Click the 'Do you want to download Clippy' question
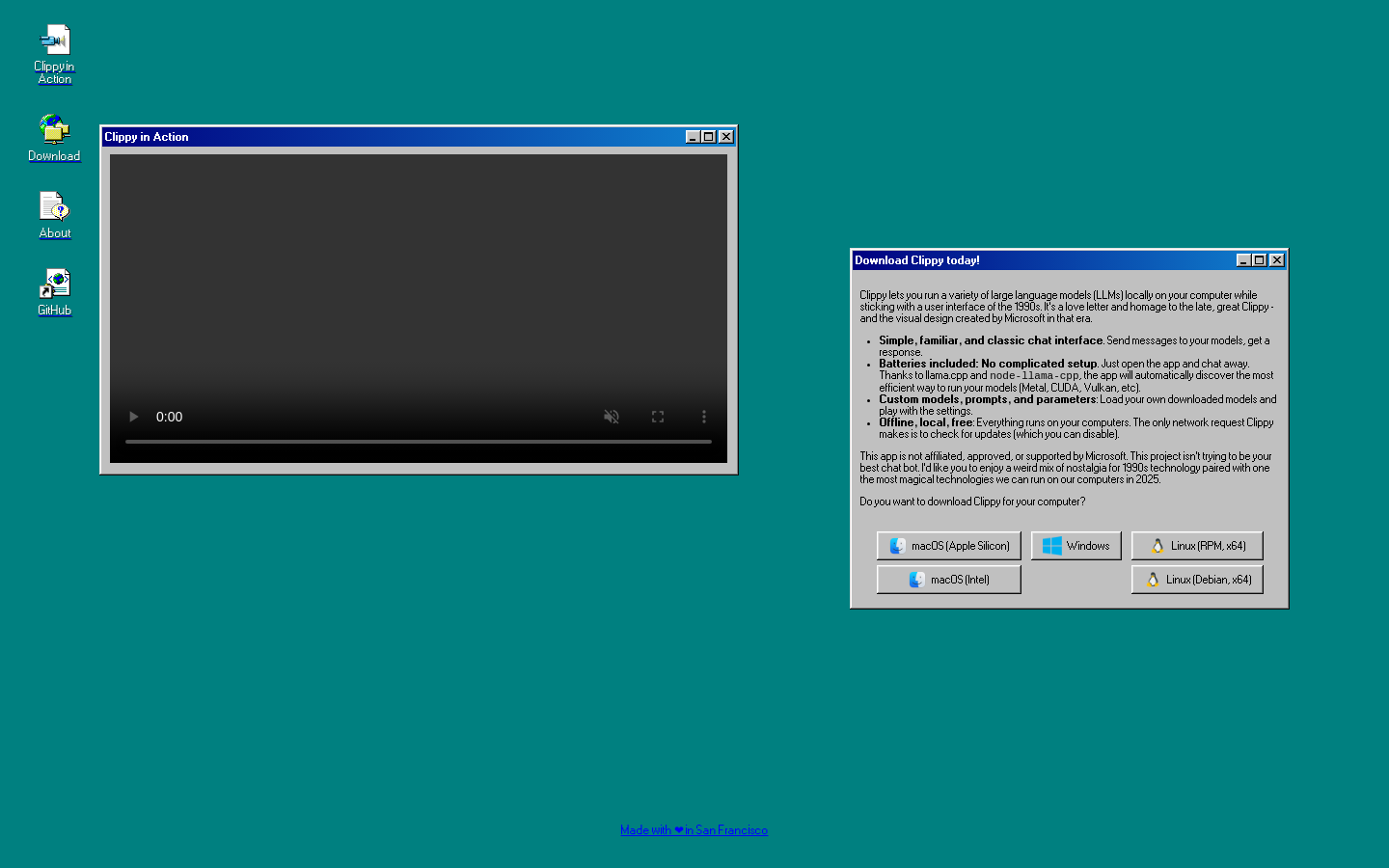Image resolution: width=1389 pixels, height=868 pixels. pos(972,502)
